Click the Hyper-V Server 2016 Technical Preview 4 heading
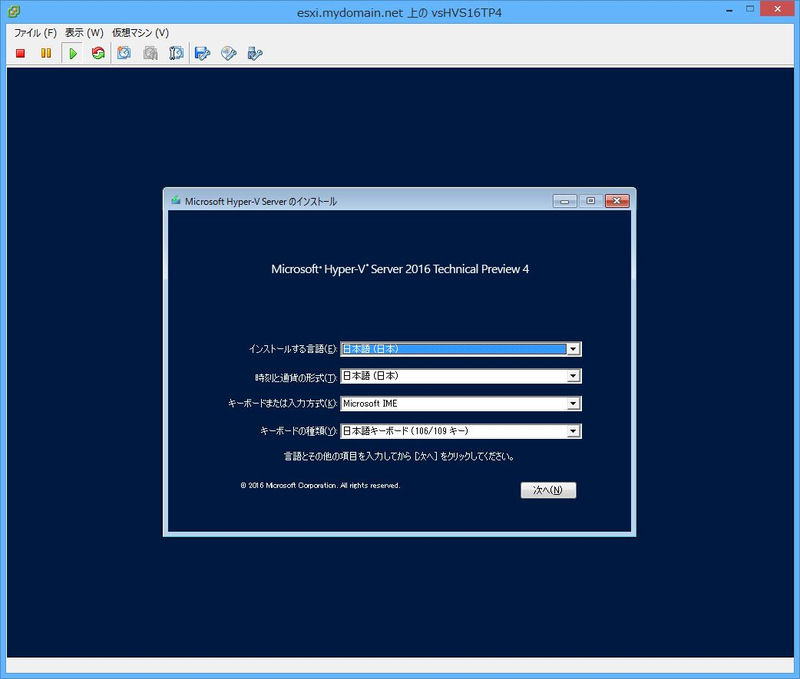800x679 pixels. (400, 269)
